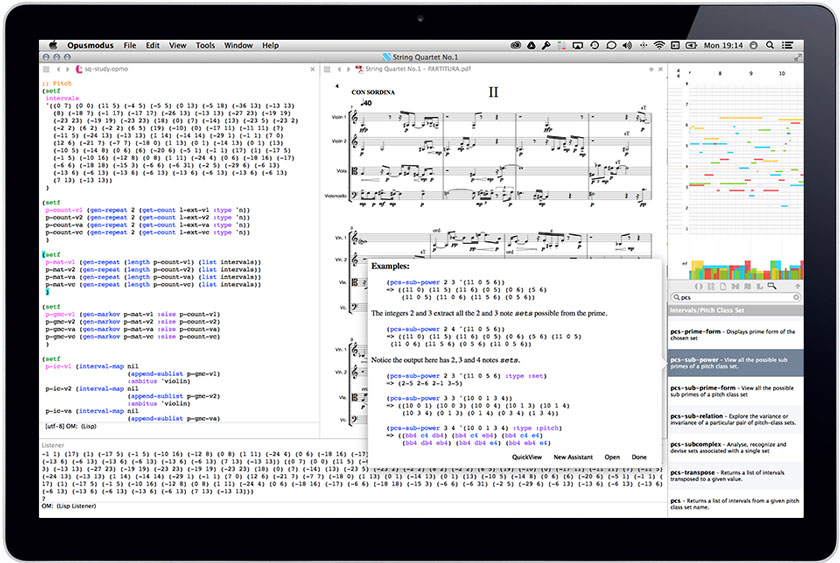This screenshot has height=563, width=840.
Task: Click the ;; Pitch comment in editor
Action: point(57,84)
